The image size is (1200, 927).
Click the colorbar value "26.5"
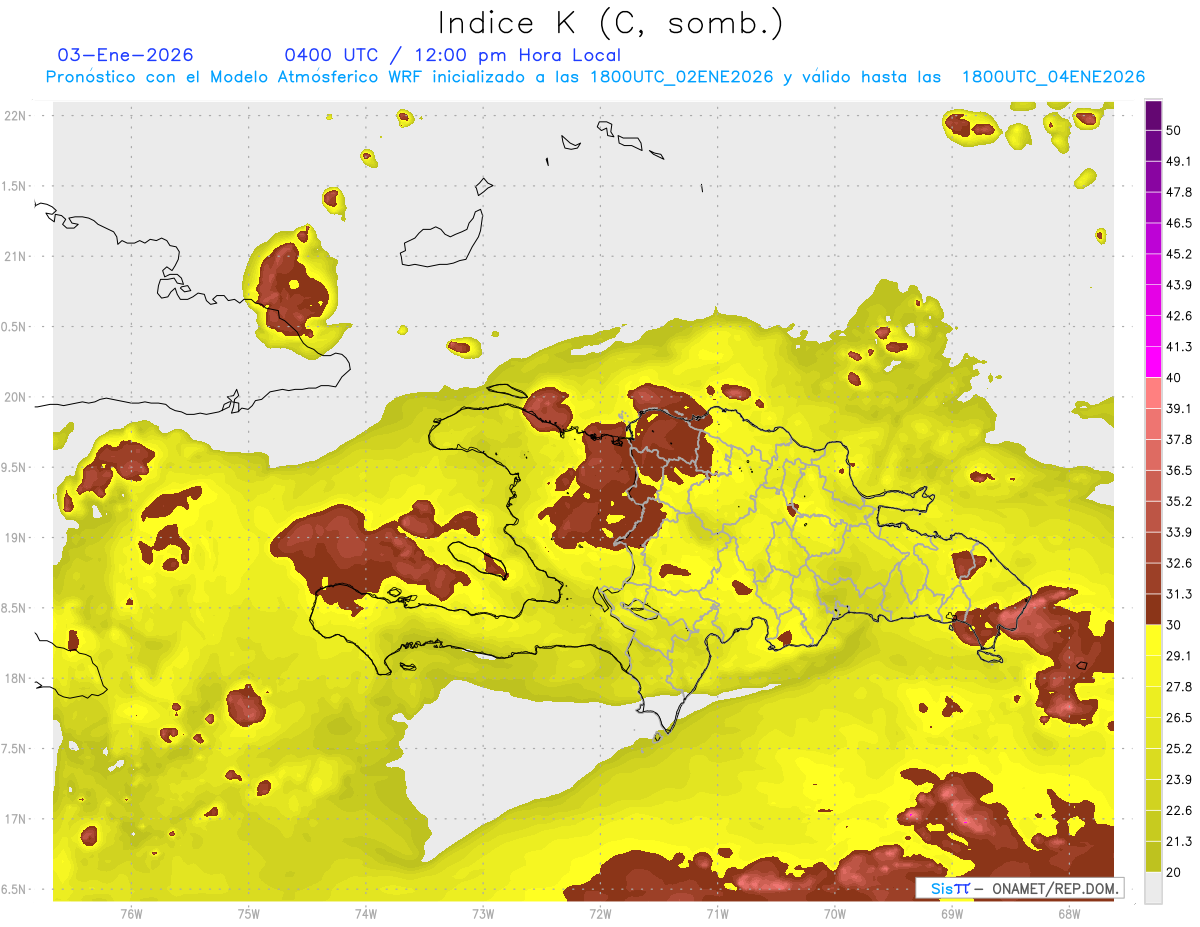point(1179,717)
